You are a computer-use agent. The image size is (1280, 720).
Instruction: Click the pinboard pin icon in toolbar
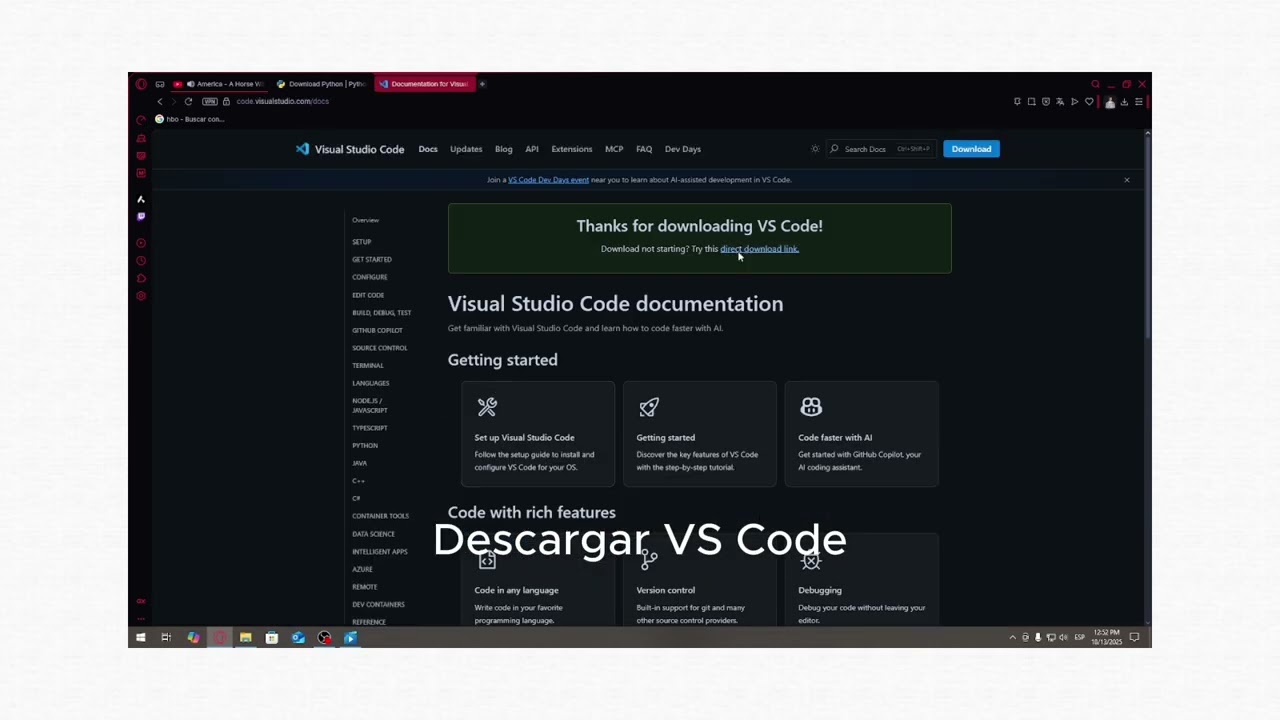pos(1017,101)
